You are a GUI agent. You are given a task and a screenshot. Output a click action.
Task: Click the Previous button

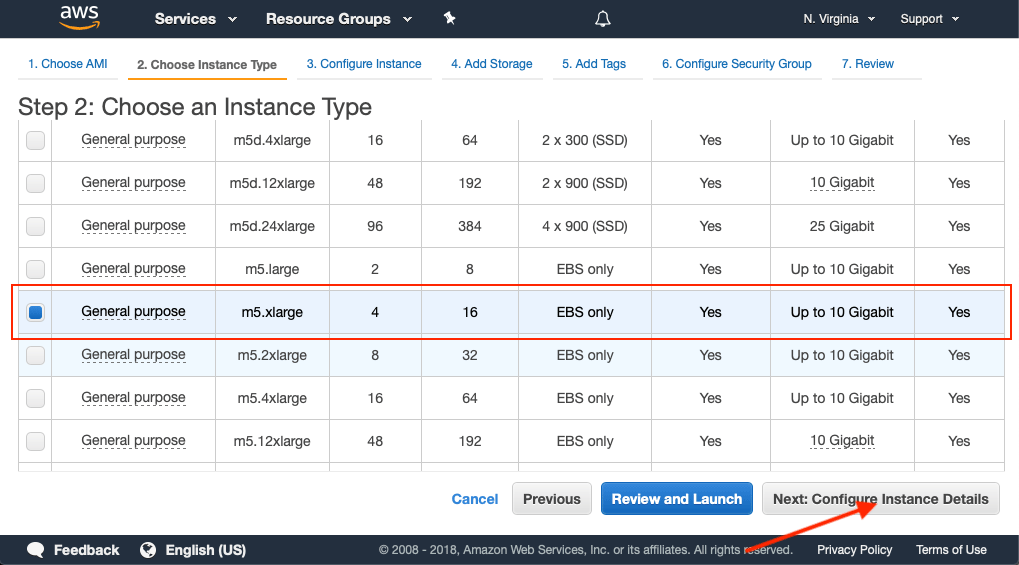552,499
